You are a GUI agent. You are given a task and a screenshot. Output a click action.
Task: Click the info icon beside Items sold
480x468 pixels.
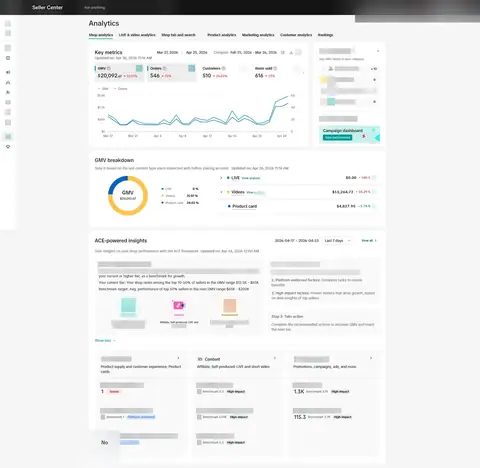pyautogui.click(x=275, y=68)
